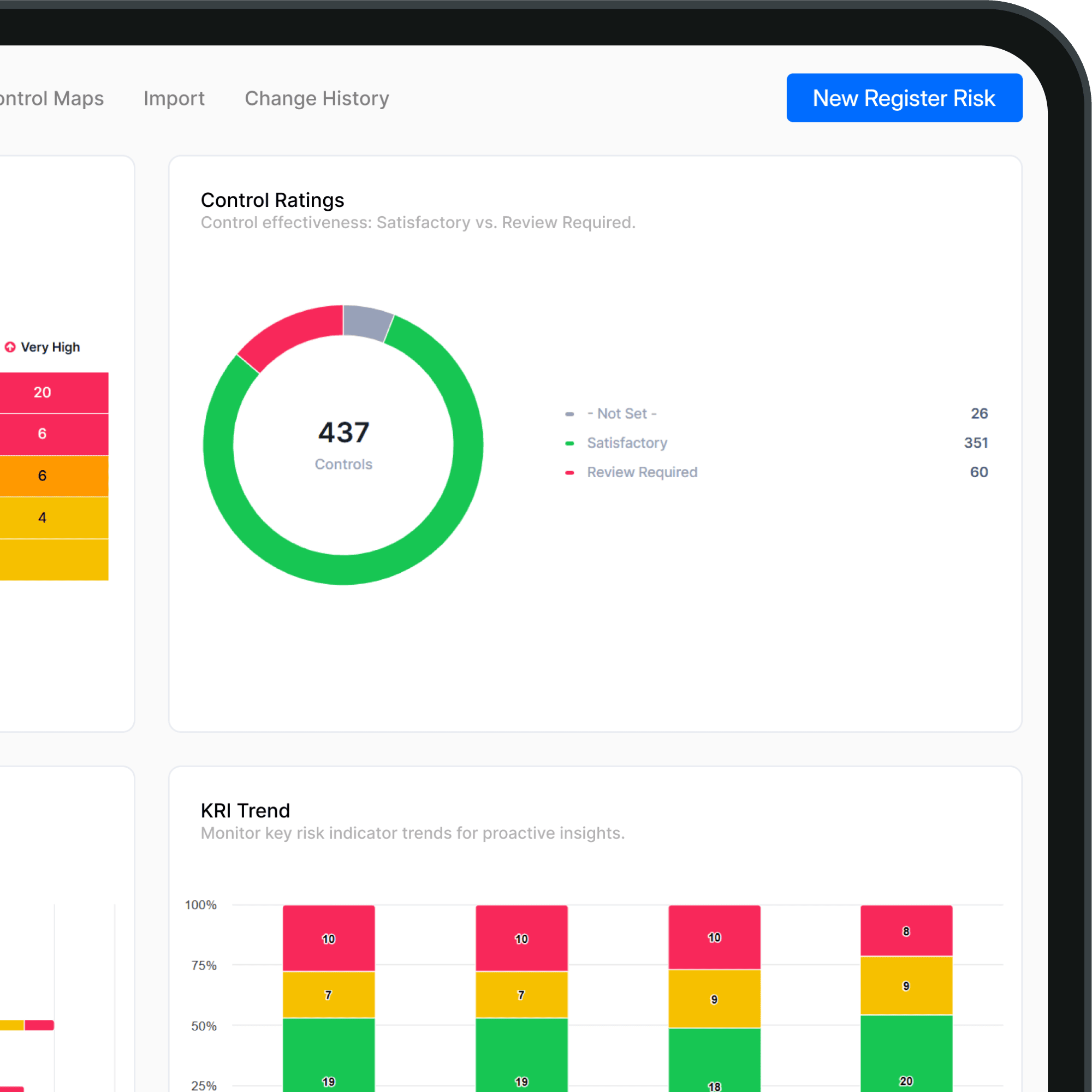This screenshot has width=1092, height=1092.
Task: Click red segment 8 in fourth KRI bar
Action: pos(906,931)
